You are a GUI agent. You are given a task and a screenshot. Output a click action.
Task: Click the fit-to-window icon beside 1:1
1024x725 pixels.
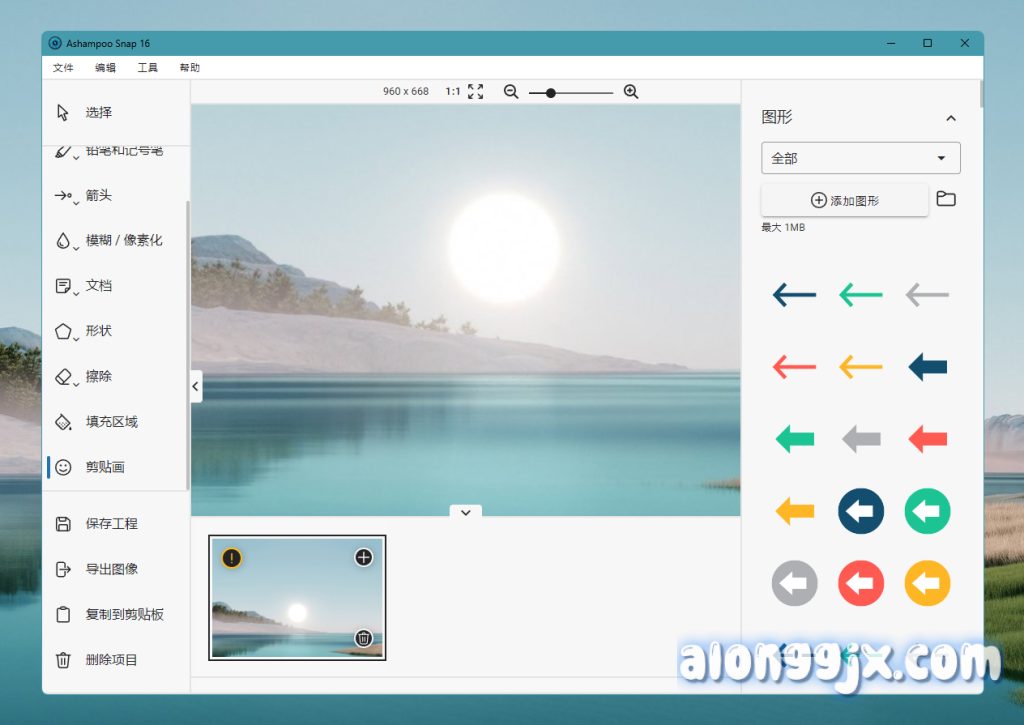pos(476,92)
